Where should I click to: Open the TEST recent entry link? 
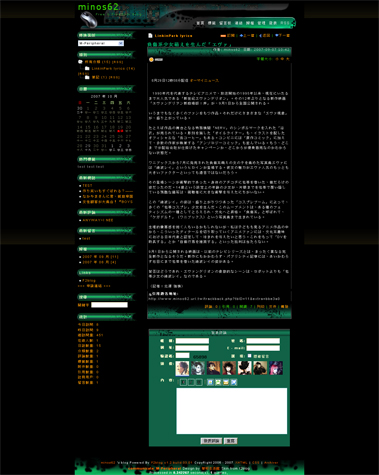(87, 185)
